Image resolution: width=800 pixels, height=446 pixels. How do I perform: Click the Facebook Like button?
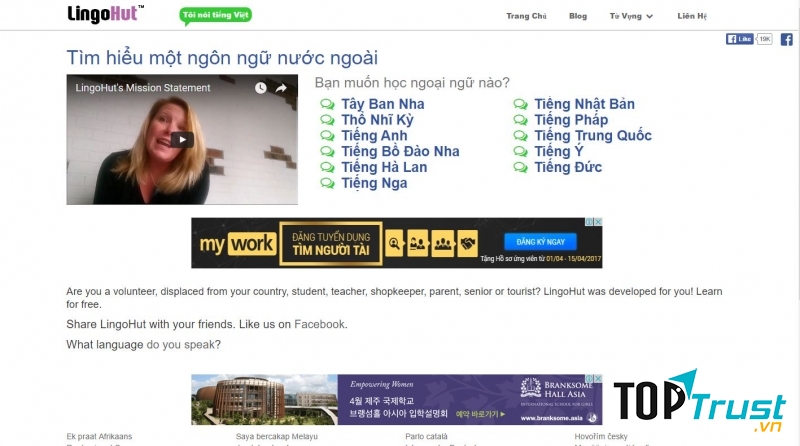(739, 39)
